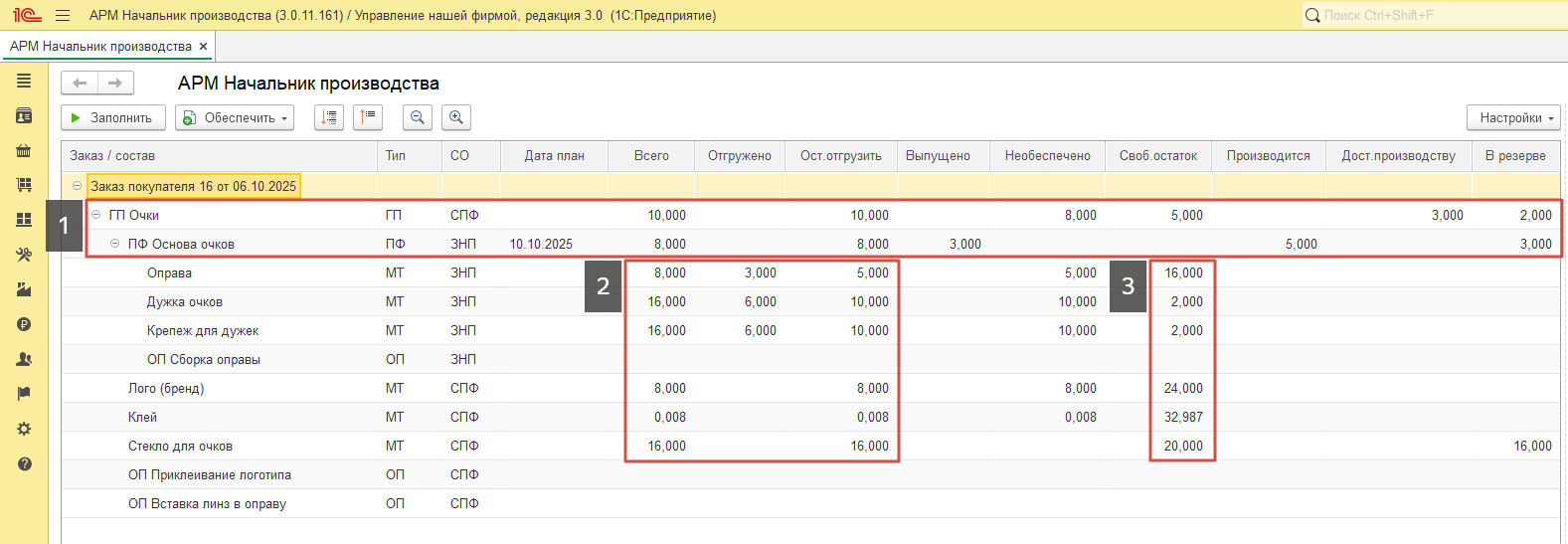1568x544 pixels.
Task: Zoom in with magnifier plus icon
Action: 456,117
